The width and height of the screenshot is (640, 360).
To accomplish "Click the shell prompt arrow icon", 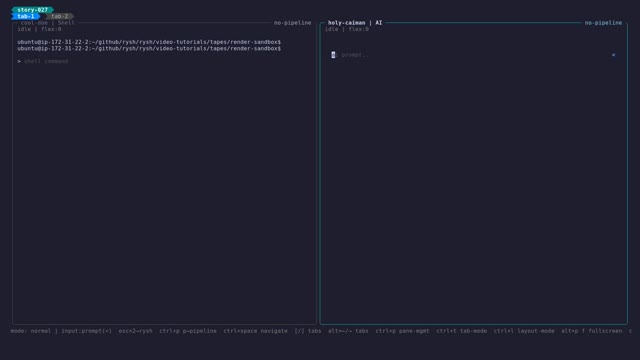I will coord(19,61).
